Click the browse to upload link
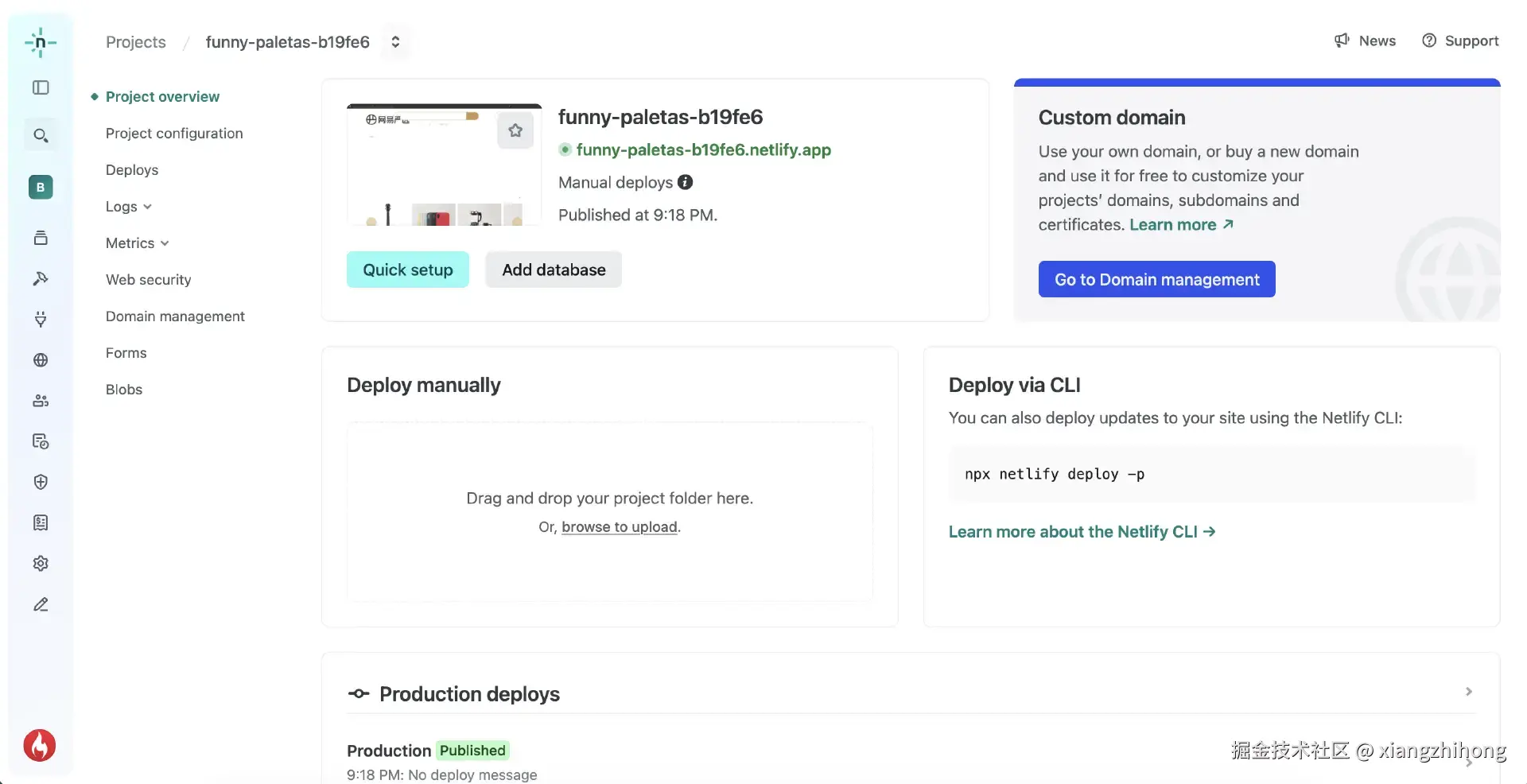The width and height of the screenshot is (1527, 784). pyautogui.click(x=620, y=527)
